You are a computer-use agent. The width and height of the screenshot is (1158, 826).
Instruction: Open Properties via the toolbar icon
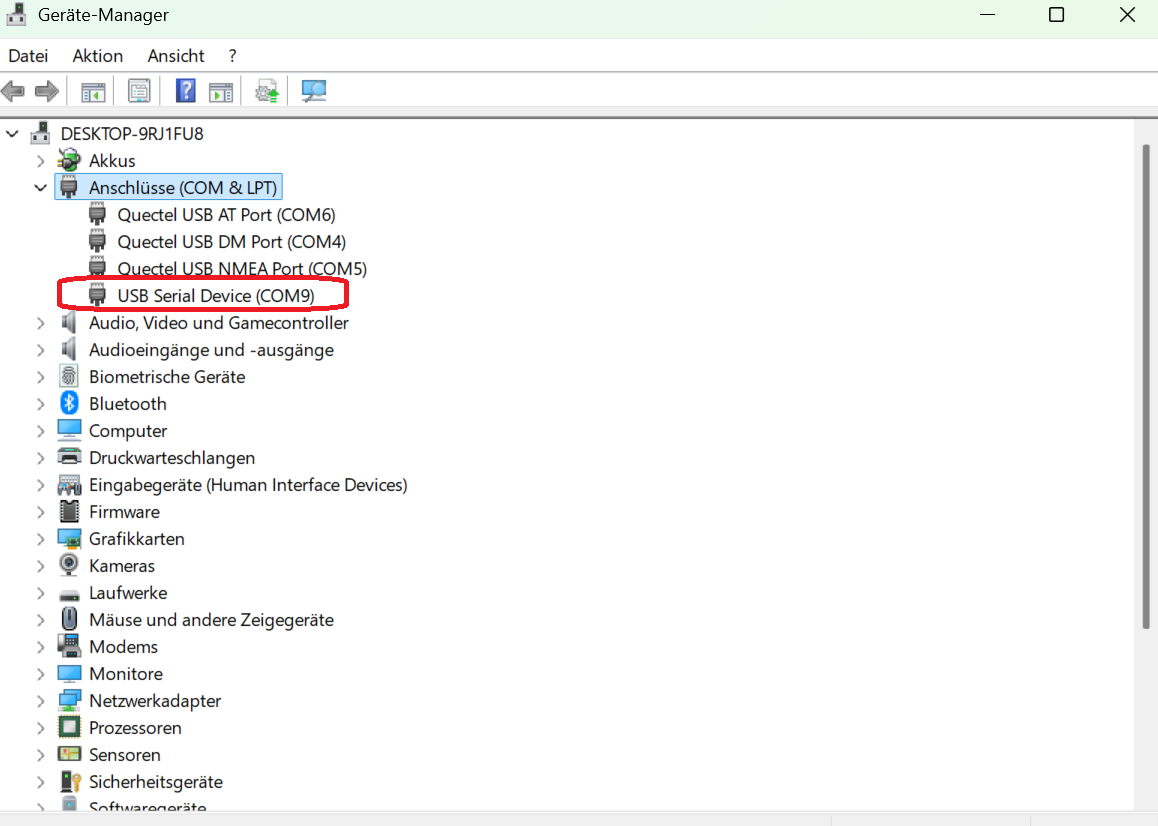pos(139,92)
